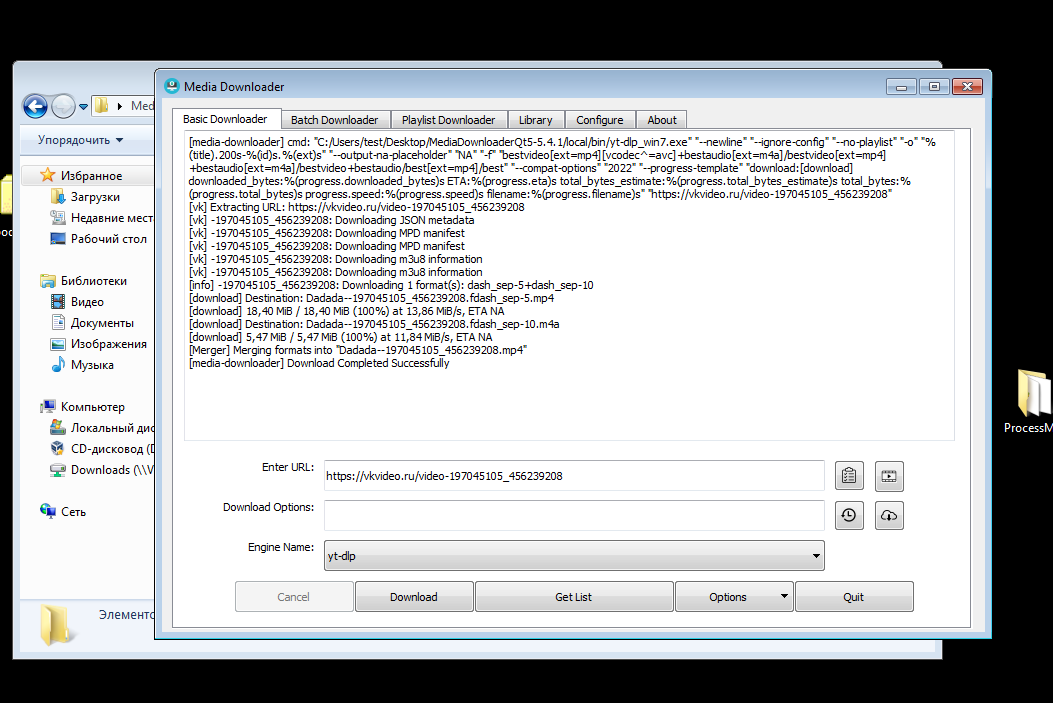
Task: Open the Options dropdown button
Action: click(734, 597)
